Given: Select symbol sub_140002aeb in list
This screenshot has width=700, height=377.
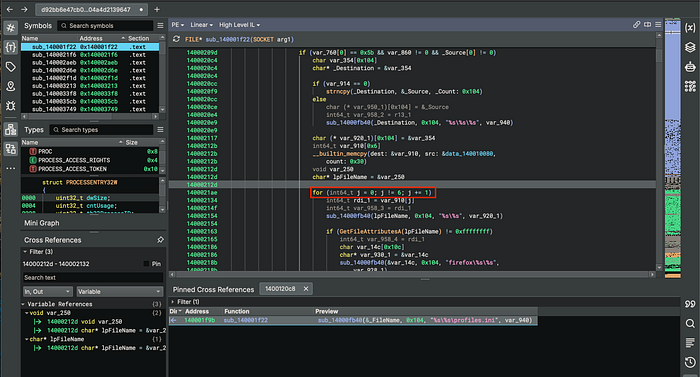Looking at the screenshot, I should (90, 63).
